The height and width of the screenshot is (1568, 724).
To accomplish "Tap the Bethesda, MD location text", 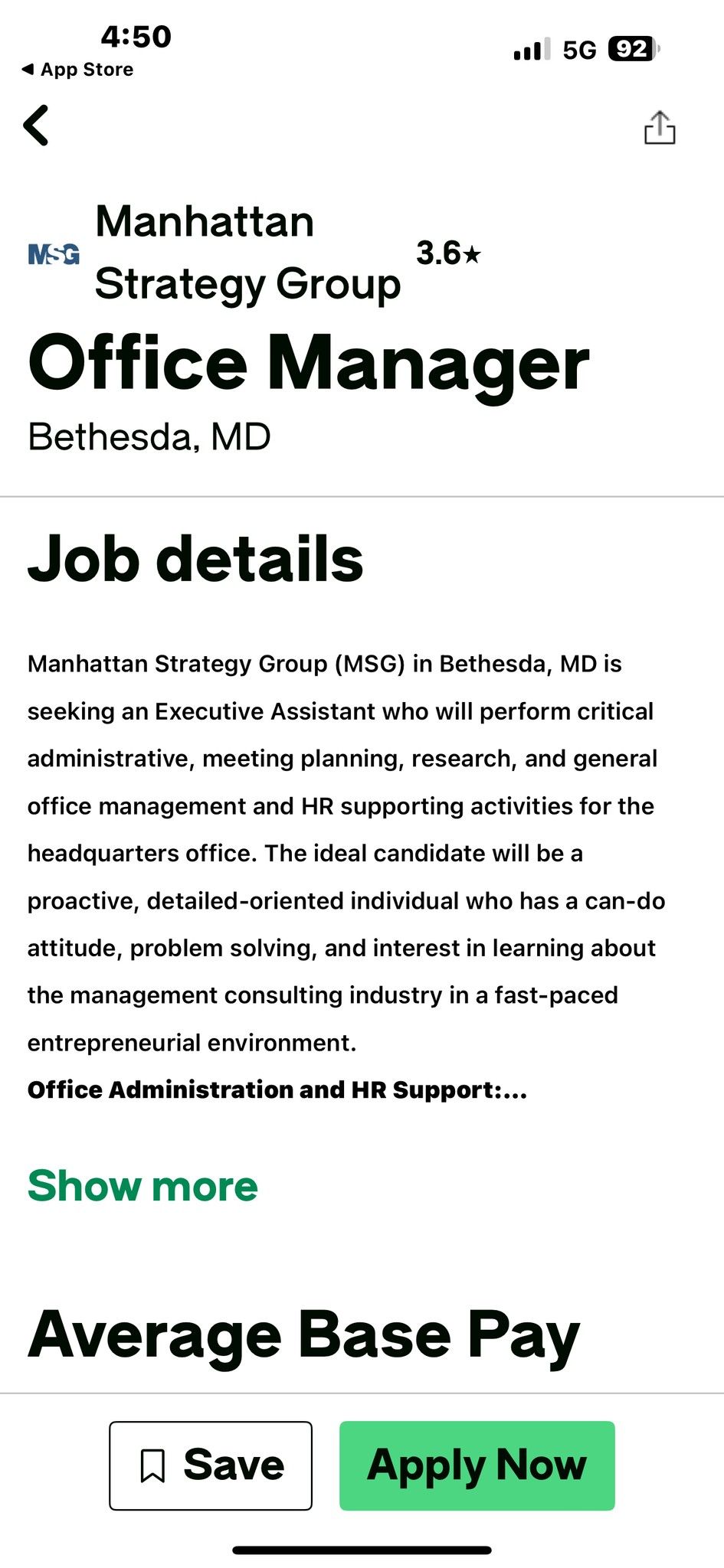I will pyautogui.click(x=148, y=437).
